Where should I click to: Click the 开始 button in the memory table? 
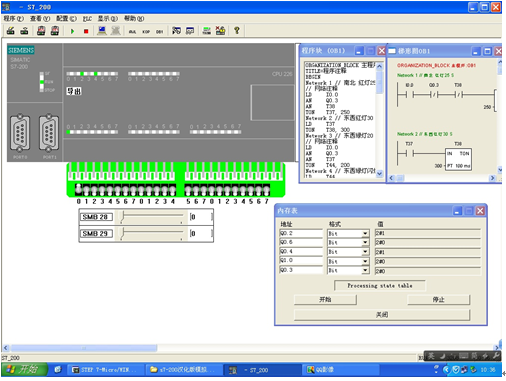point(325,299)
